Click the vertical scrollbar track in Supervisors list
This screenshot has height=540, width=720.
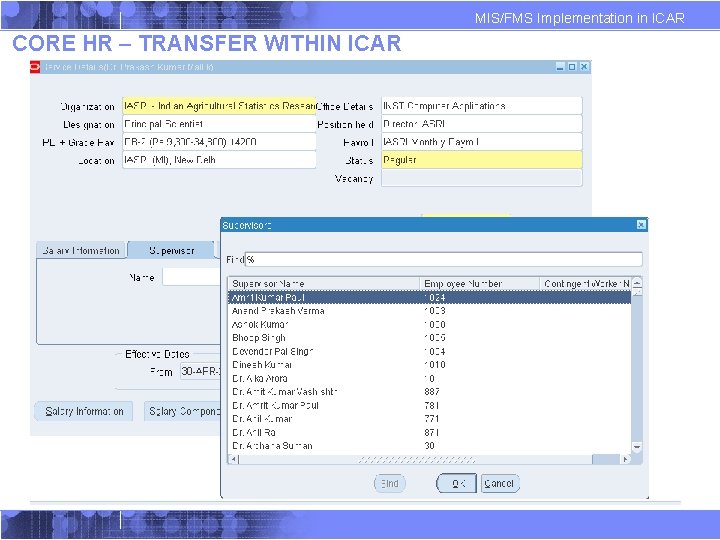tap(637, 367)
